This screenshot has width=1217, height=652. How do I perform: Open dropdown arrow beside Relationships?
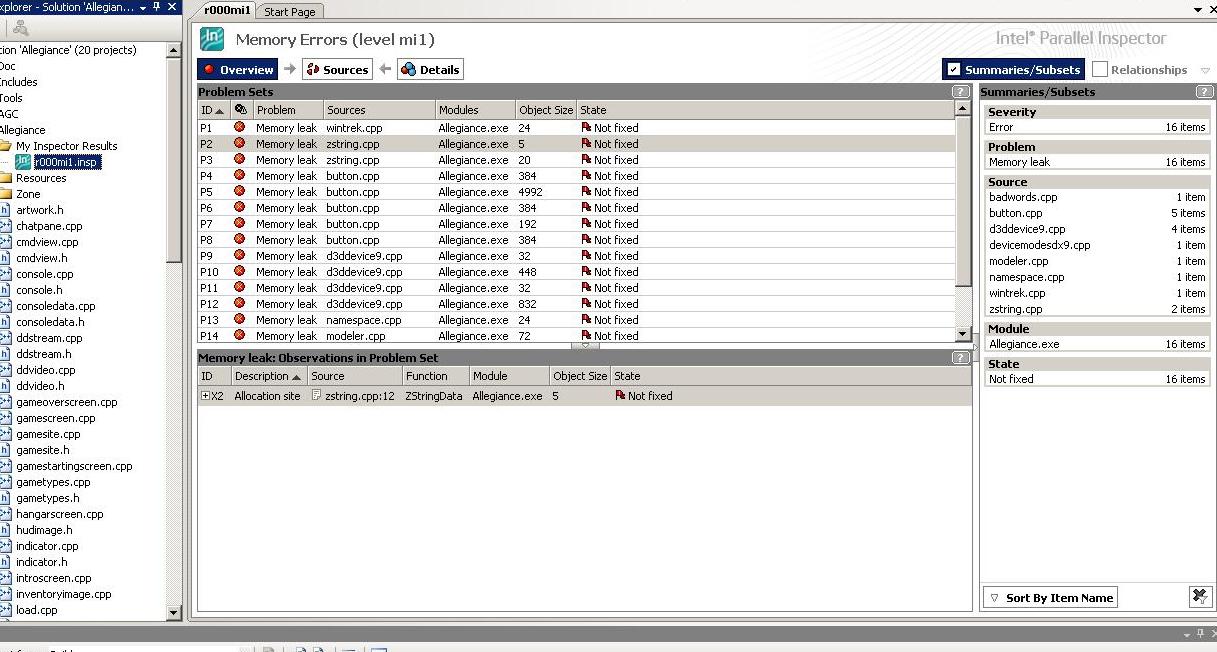pos(1205,71)
